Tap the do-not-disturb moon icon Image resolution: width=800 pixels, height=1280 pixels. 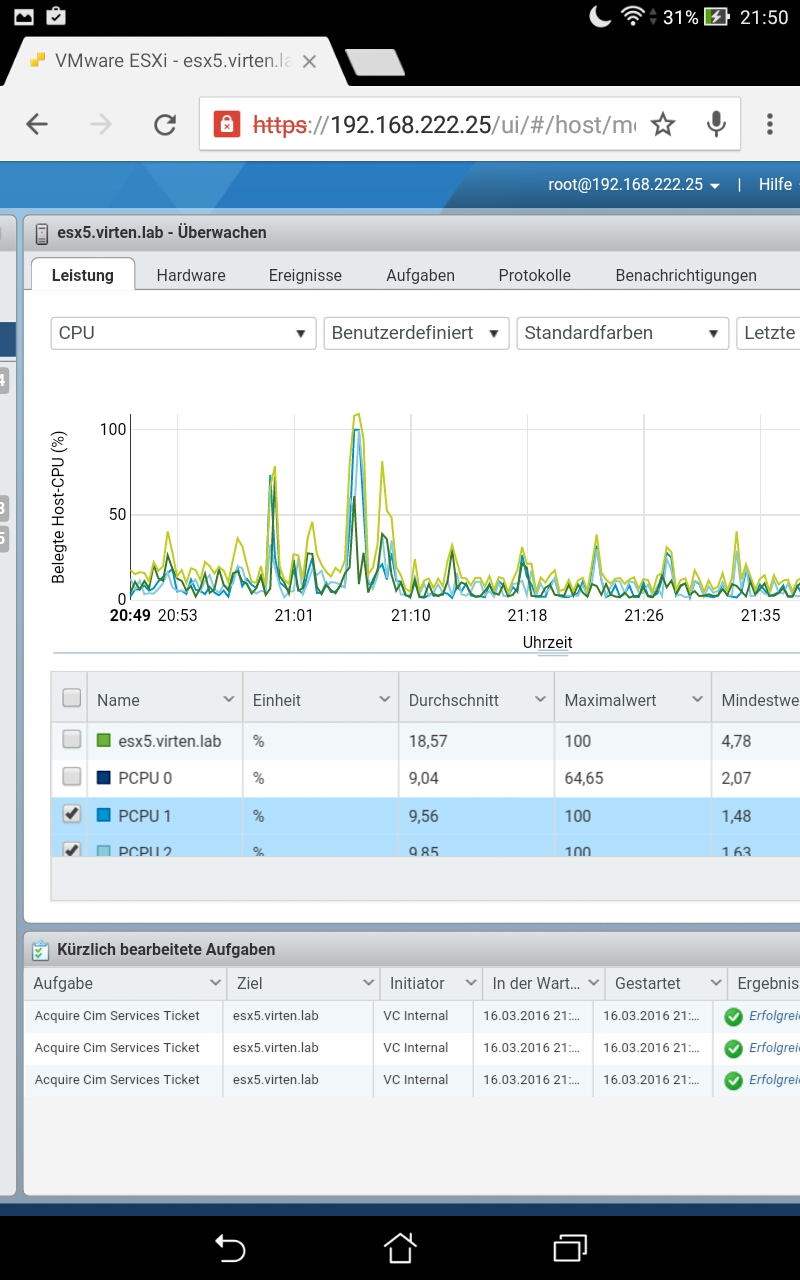tap(600, 16)
